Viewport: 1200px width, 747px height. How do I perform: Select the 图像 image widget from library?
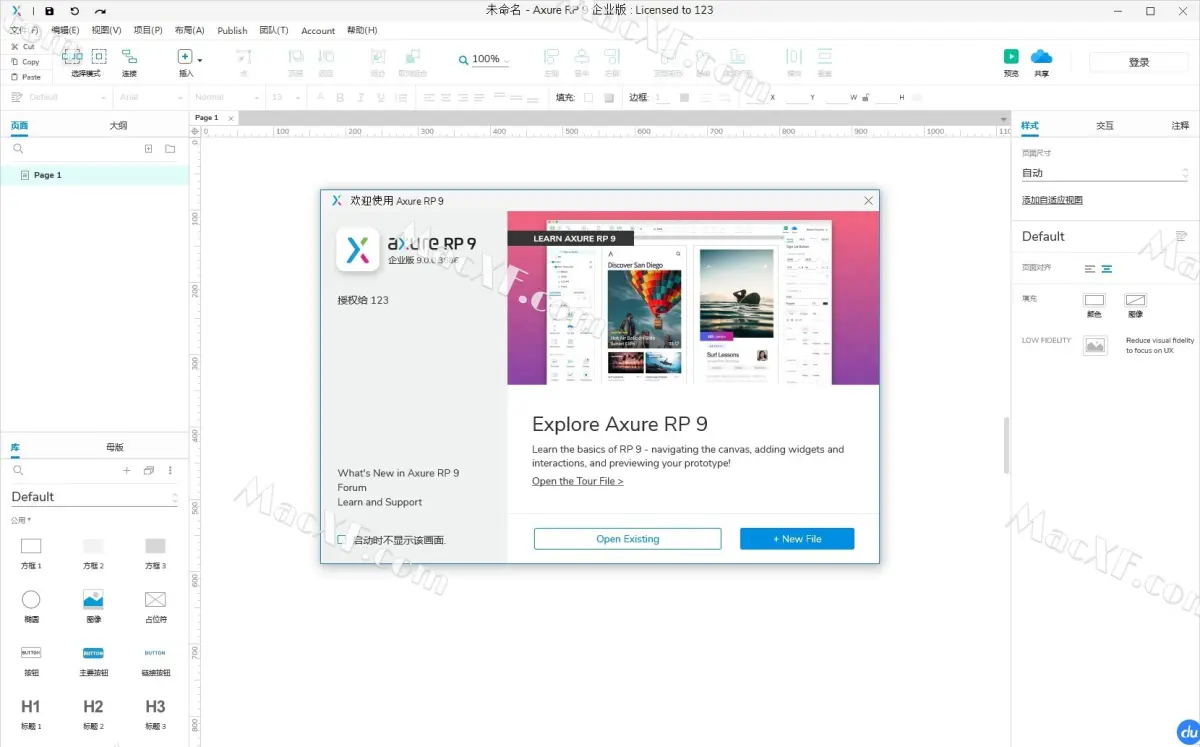(93, 600)
